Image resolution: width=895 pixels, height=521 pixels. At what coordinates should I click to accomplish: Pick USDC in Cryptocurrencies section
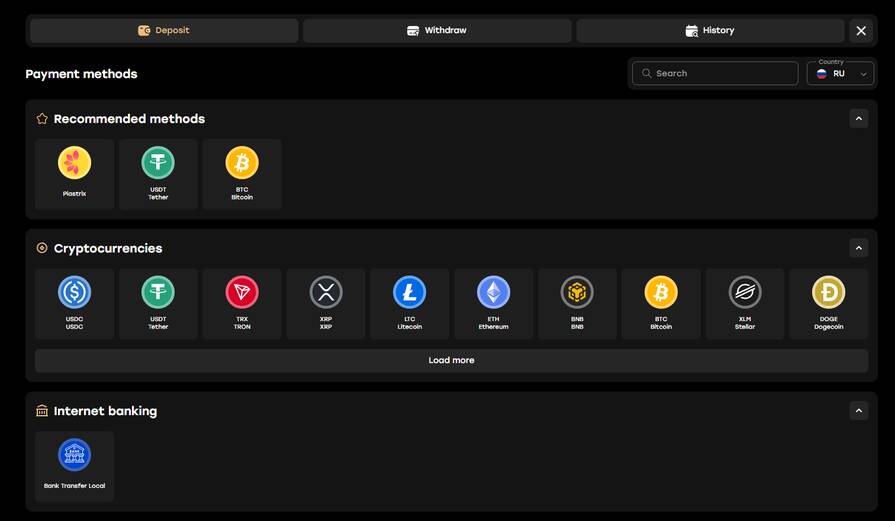coord(74,303)
